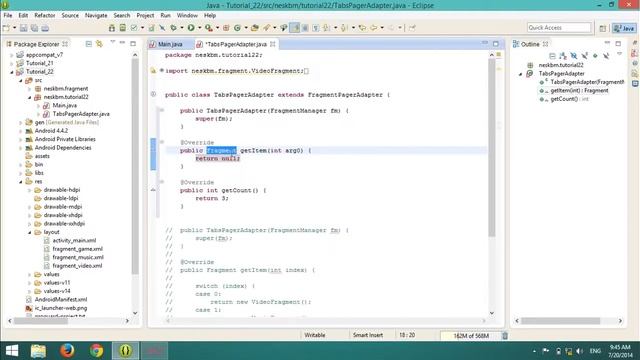Open the Android Virtual Device Manager icon

[x=122, y=28]
